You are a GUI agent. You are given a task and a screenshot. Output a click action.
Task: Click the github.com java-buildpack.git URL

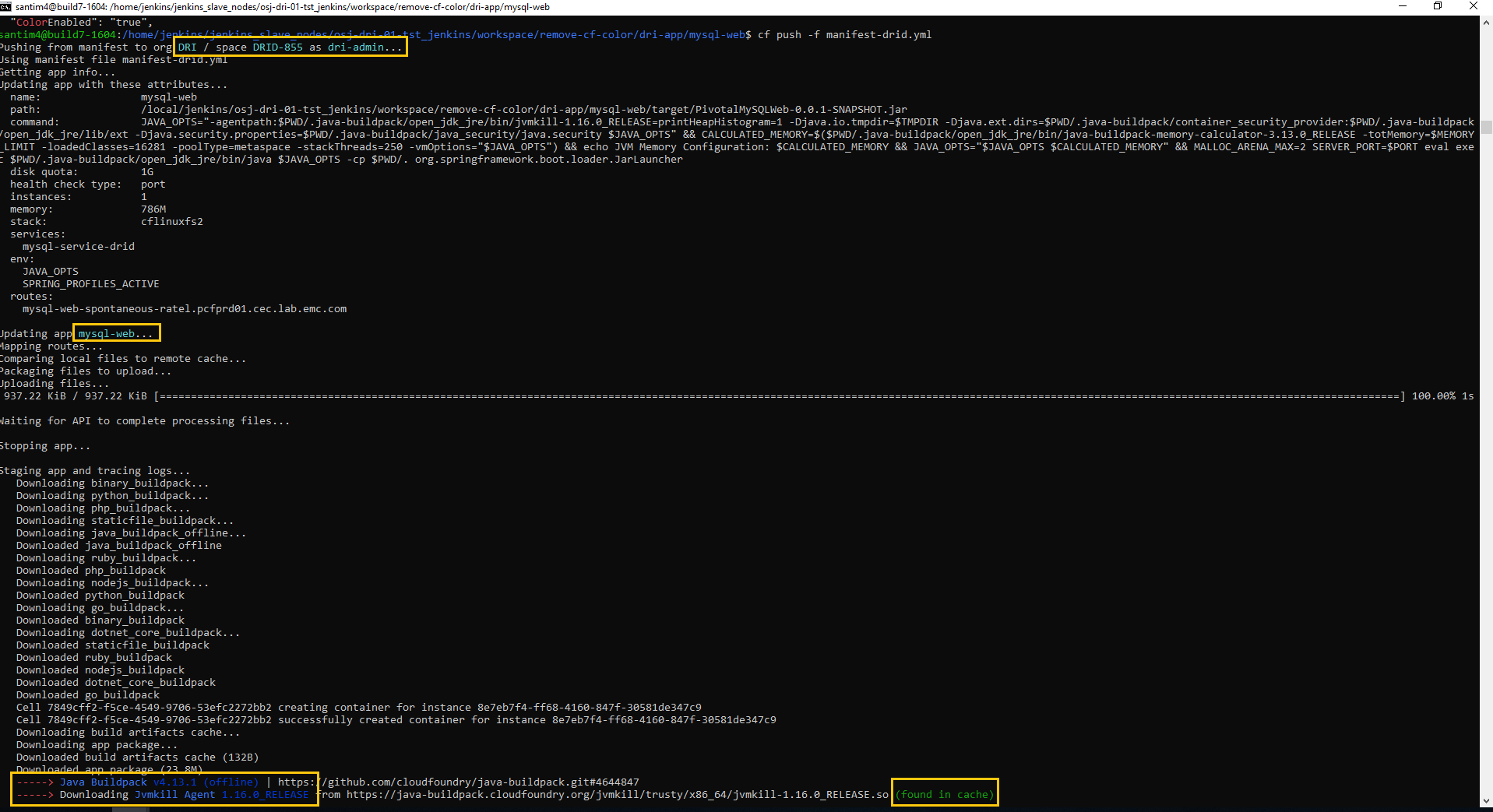(459, 782)
